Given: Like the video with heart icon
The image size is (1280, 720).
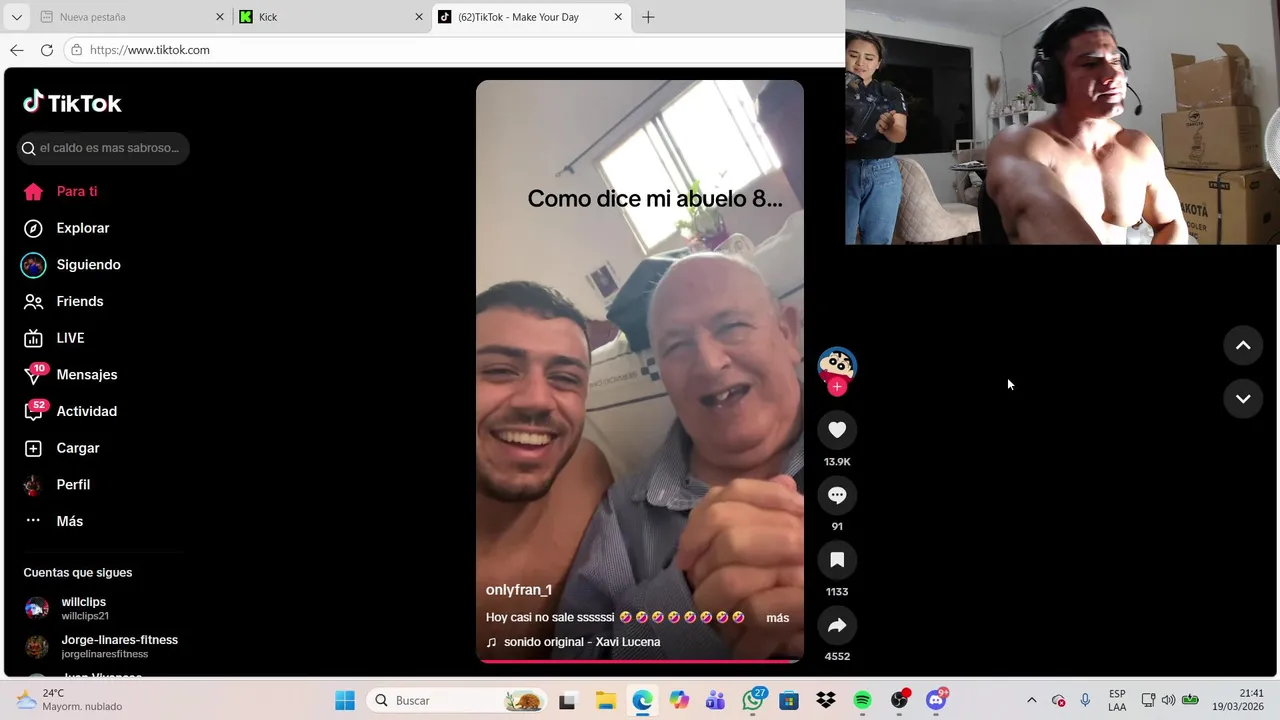Looking at the screenshot, I should (837, 430).
